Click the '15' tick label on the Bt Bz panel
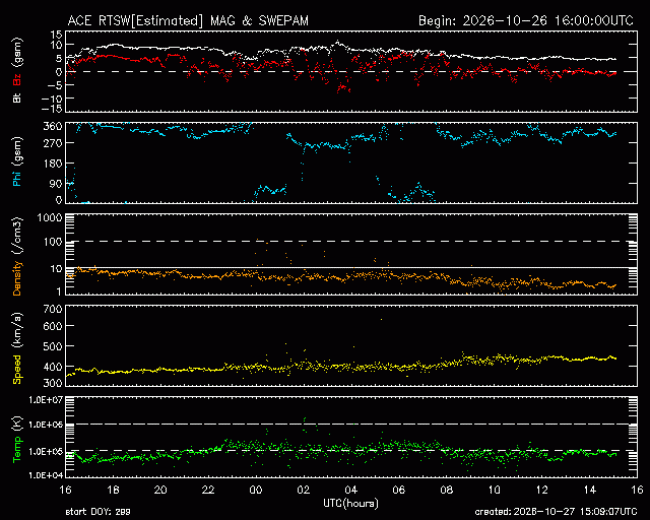 (x=58, y=34)
